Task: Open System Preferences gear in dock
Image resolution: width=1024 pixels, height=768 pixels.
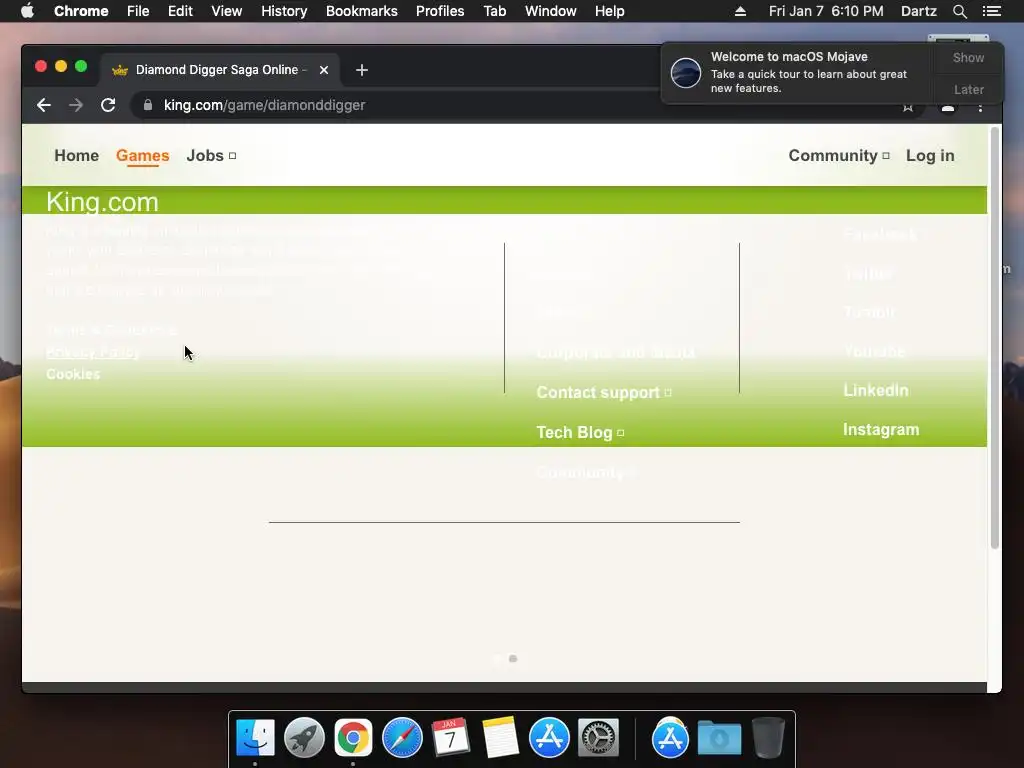Action: click(598, 738)
